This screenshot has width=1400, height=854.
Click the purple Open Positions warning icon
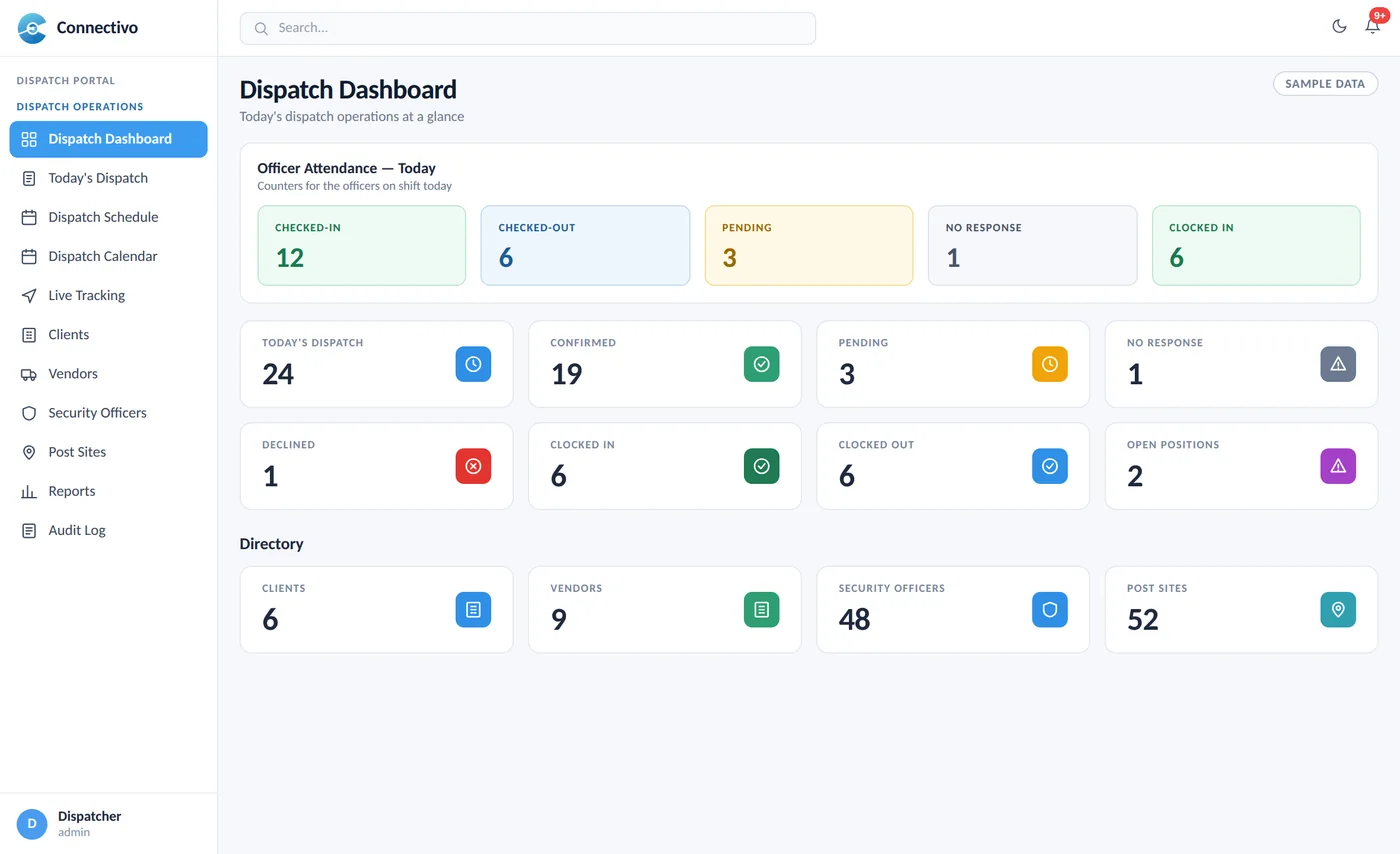1338,466
